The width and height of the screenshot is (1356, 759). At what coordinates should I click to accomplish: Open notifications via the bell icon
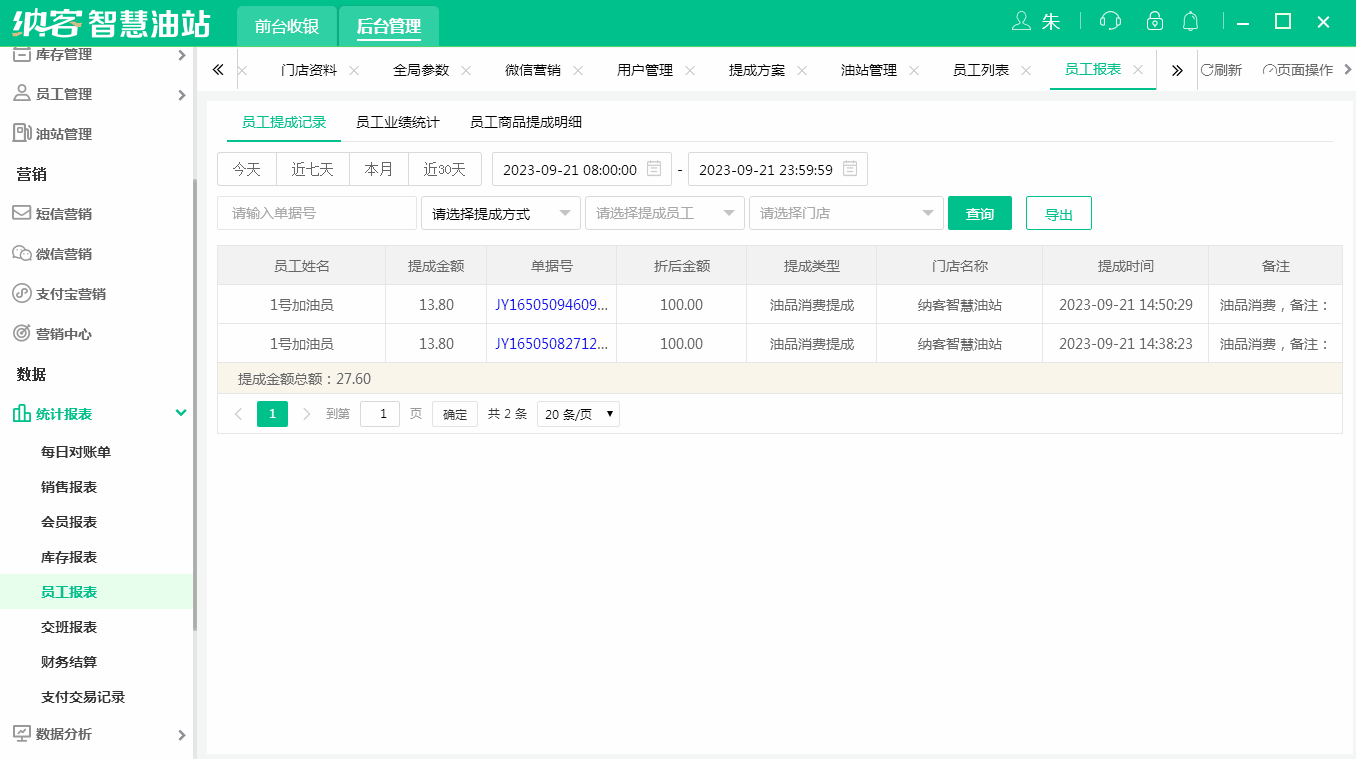(1191, 20)
